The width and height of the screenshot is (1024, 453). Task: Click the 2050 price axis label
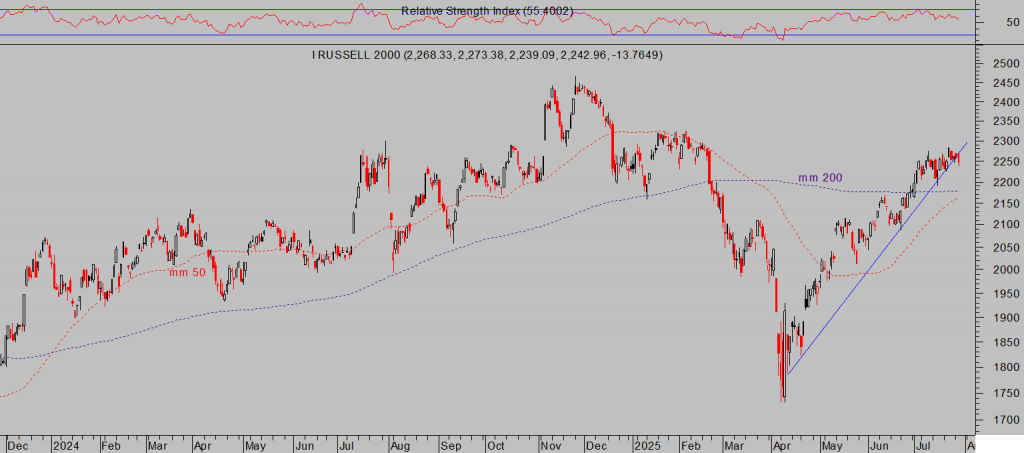pyautogui.click(x=1006, y=247)
